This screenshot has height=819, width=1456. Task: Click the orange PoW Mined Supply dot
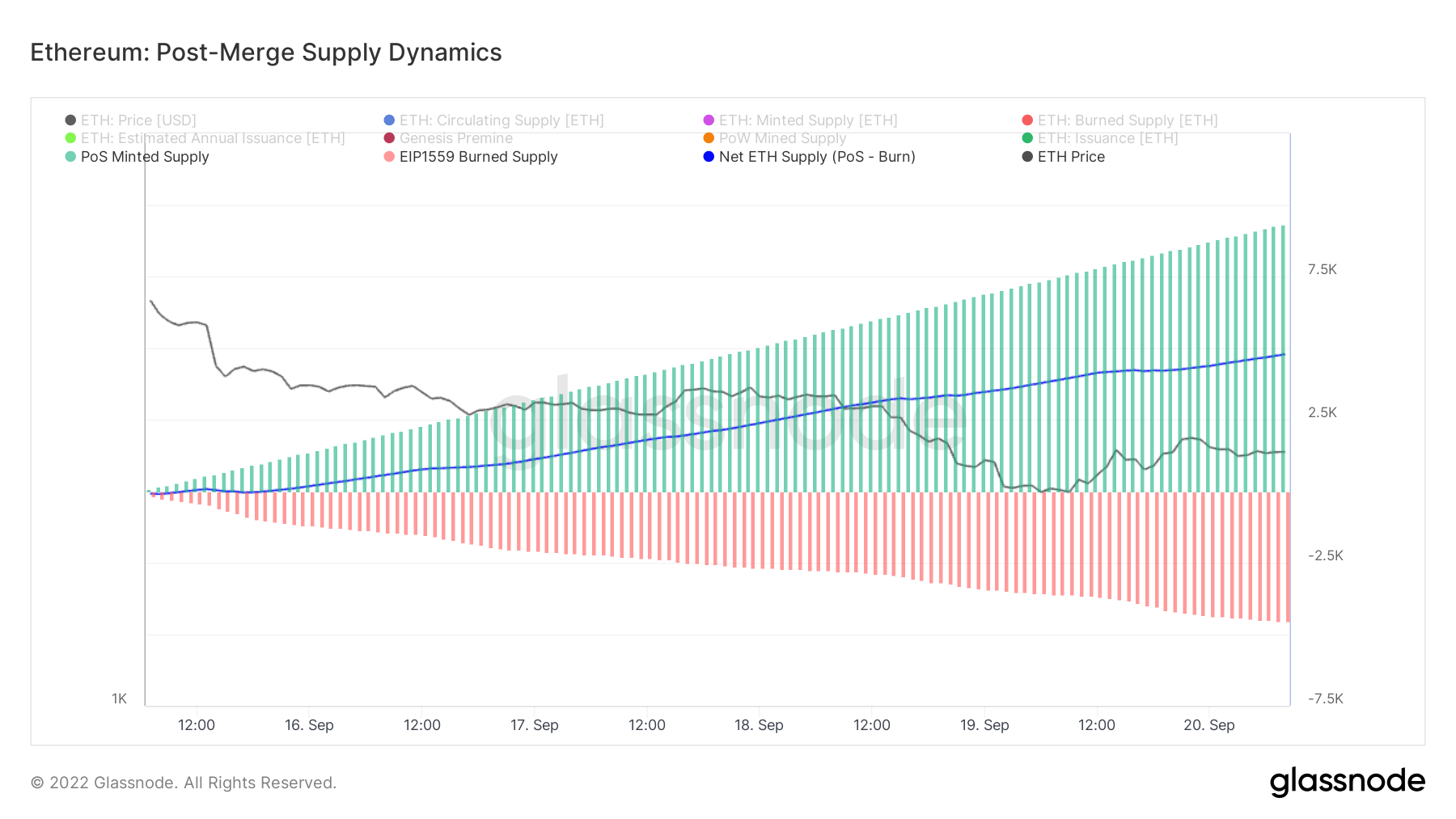click(x=709, y=137)
